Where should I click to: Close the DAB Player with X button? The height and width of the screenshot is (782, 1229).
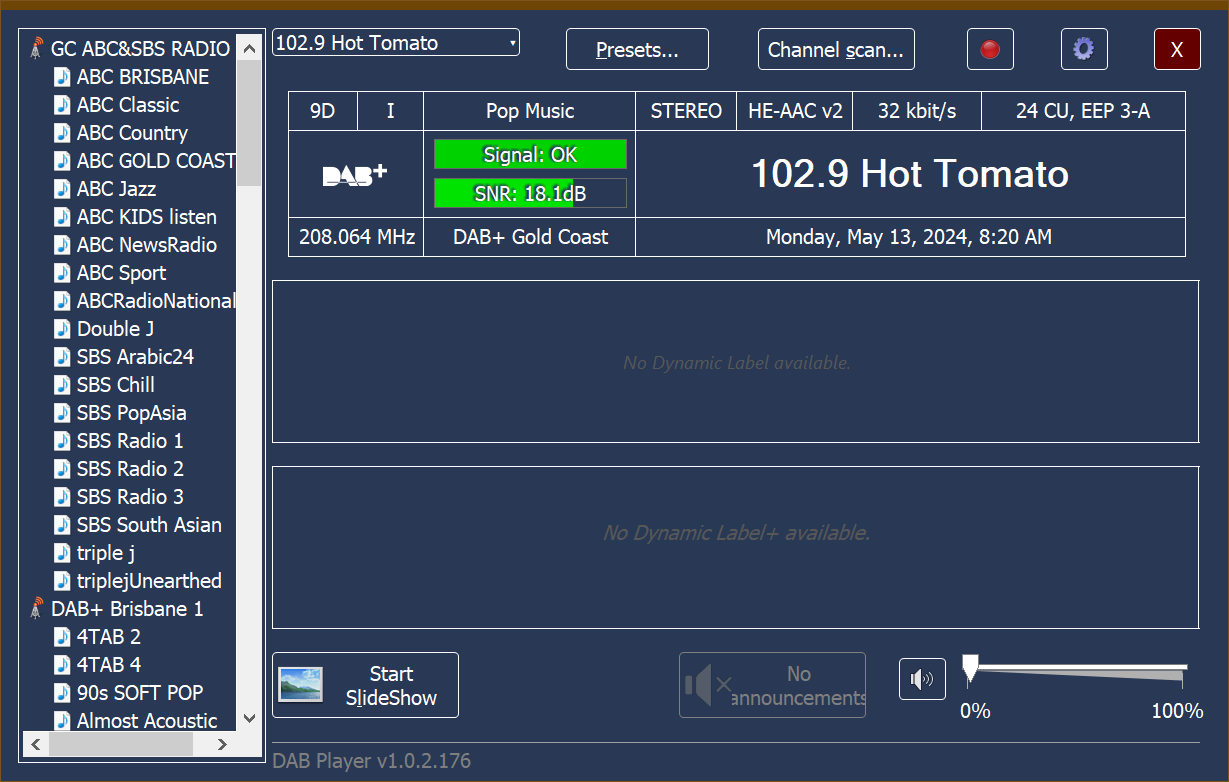pyautogui.click(x=1177, y=50)
